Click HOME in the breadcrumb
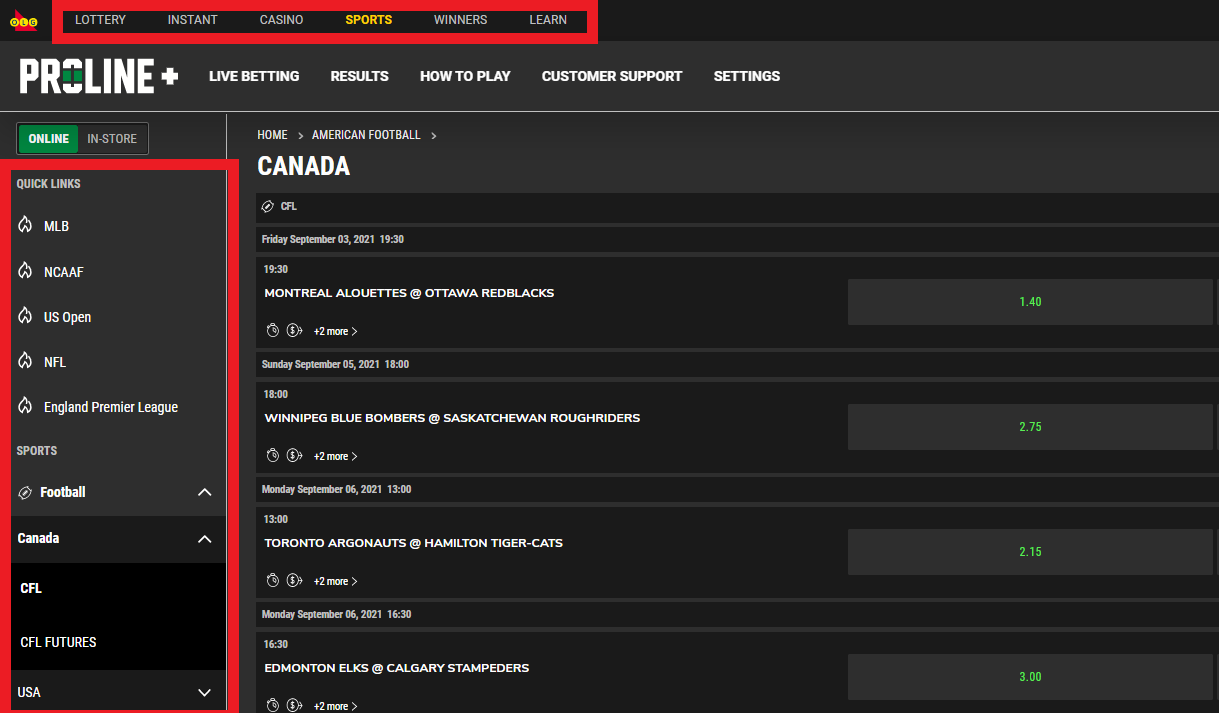This screenshot has height=713, width=1219. point(272,135)
